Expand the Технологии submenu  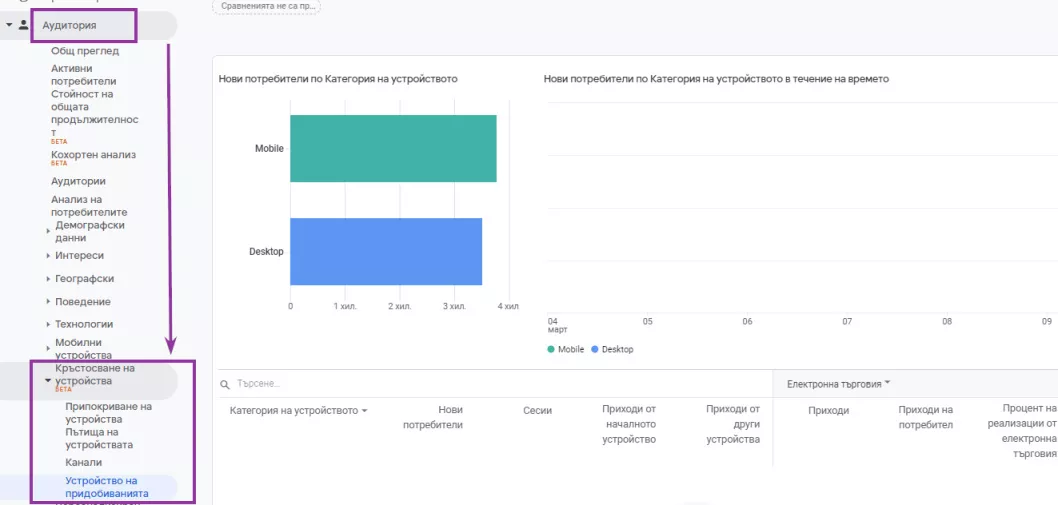click(49, 325)
